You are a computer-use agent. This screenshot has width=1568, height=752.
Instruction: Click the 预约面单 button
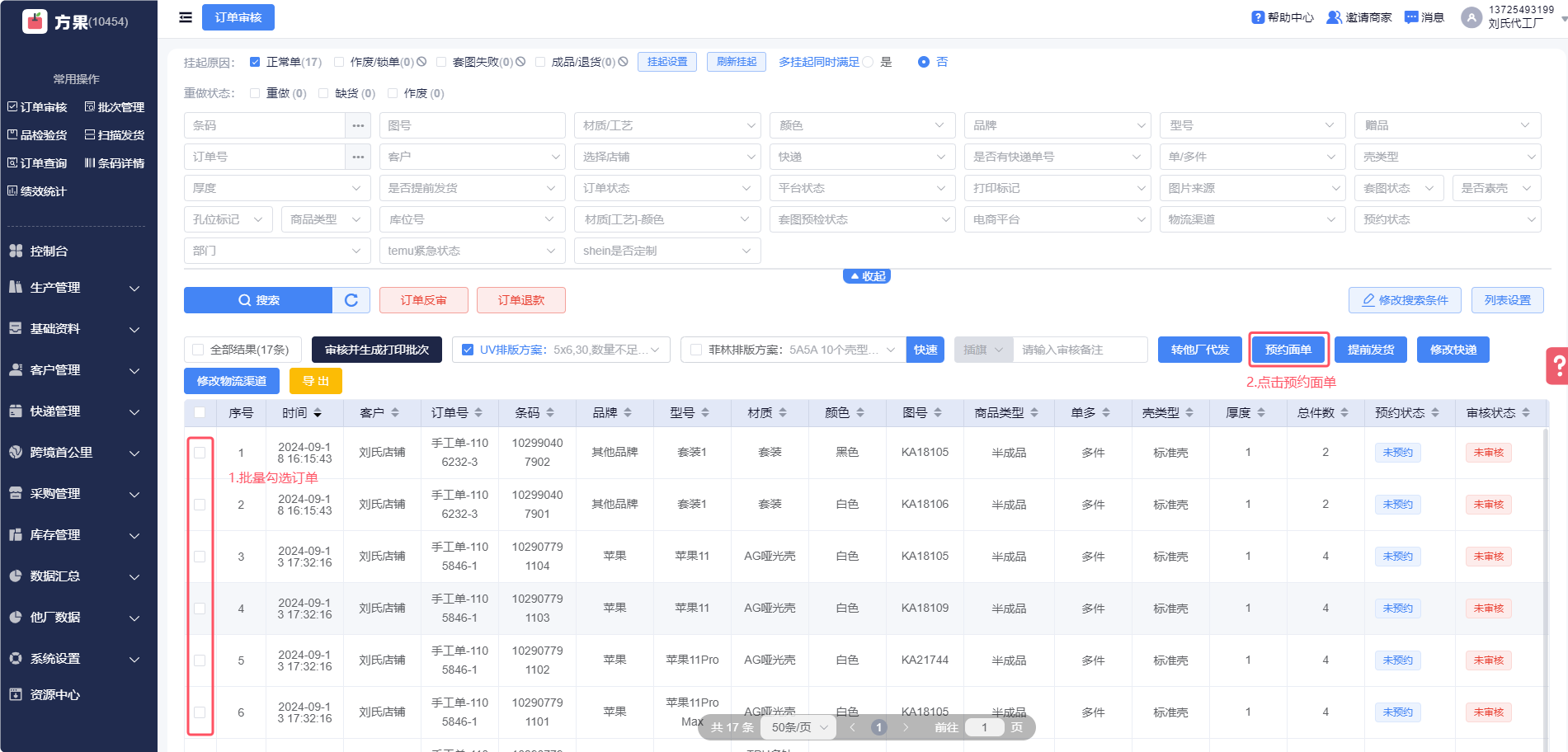pyautogui.click(x=1288, y=350)
